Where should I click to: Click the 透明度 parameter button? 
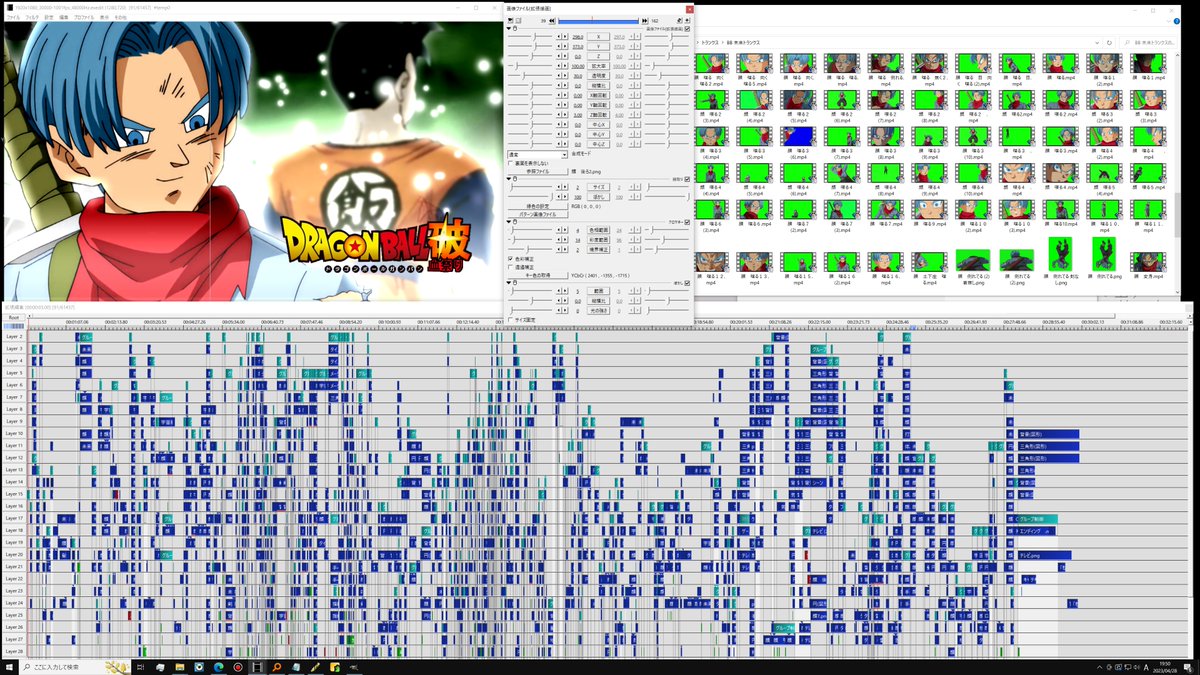[599, 76]
